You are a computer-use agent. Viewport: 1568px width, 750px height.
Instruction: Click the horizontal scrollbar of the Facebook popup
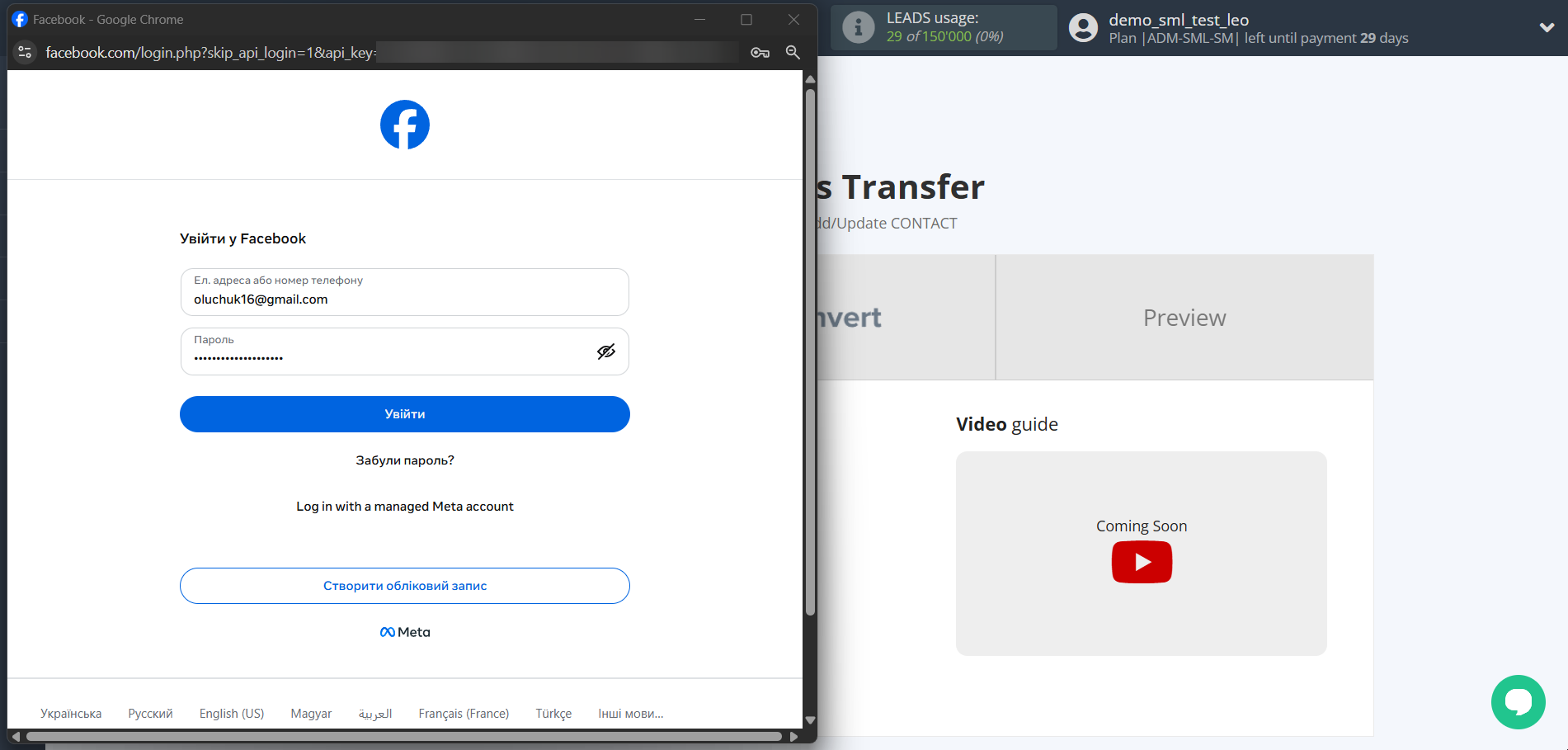tap(404, 736)
